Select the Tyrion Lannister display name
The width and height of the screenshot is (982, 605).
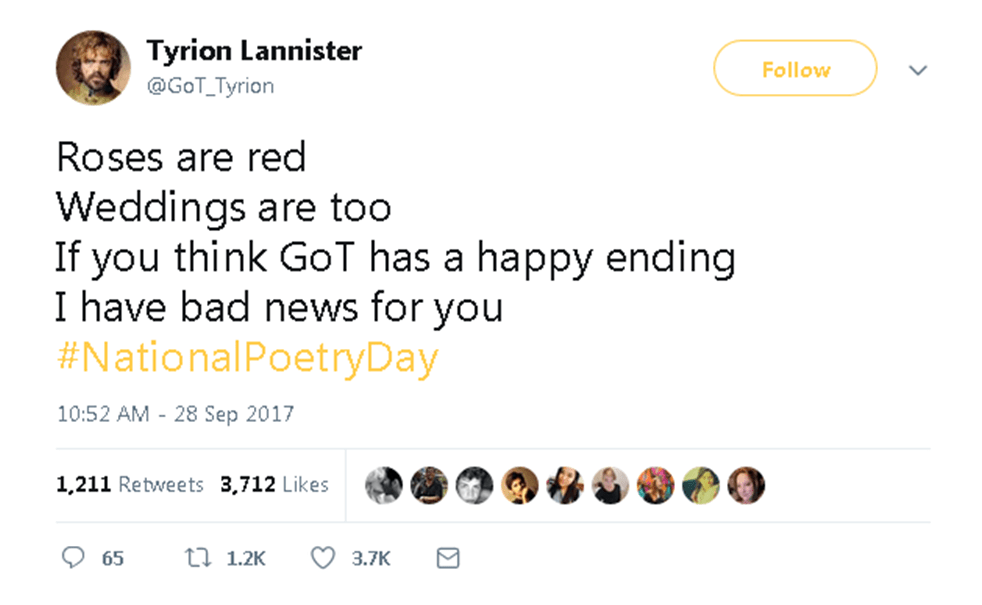pyautogui.click(x=255, y=51)
